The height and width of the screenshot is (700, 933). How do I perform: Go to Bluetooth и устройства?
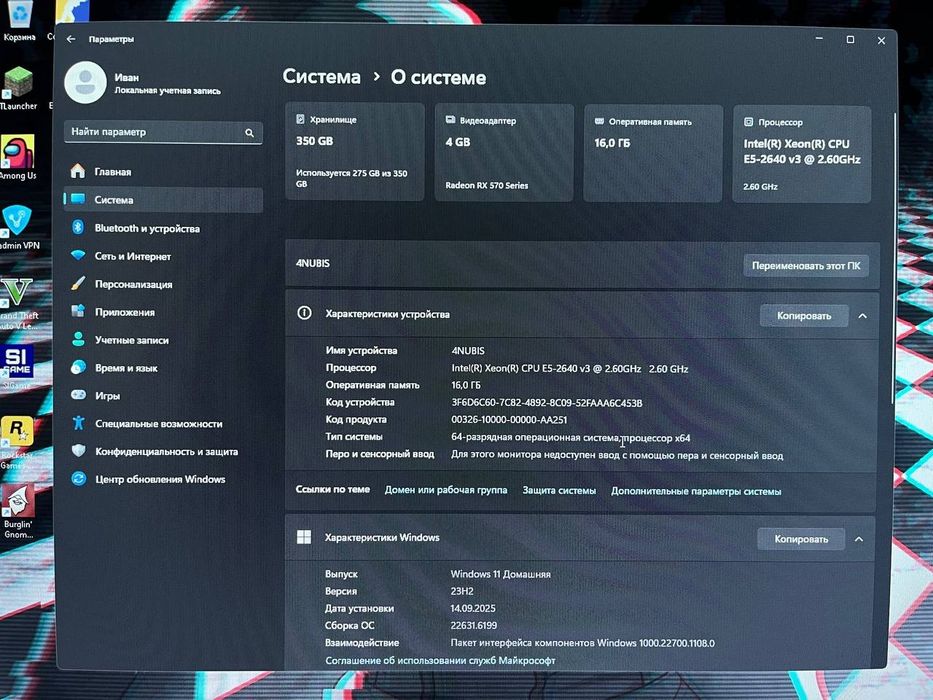pos(163,228)
